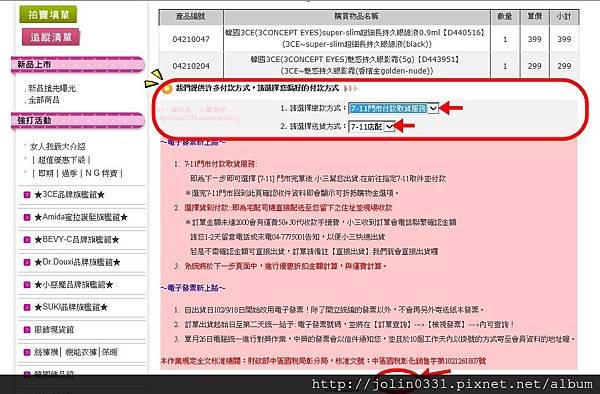Click purple bullet icon next to 小惡魔品牌旗艦館
The image size is (600, 394).
27,285
